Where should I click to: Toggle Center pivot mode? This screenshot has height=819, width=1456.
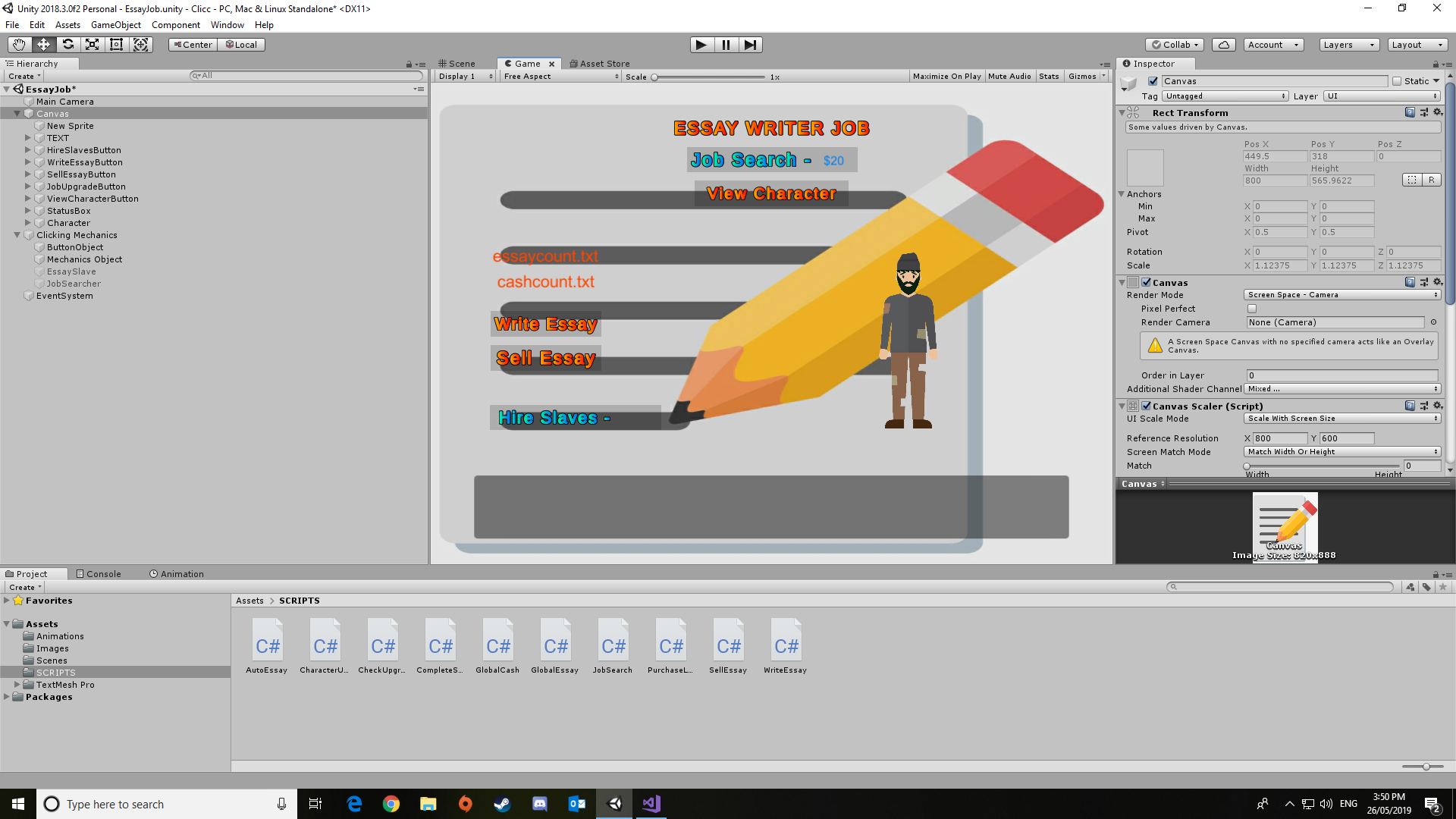193,45
